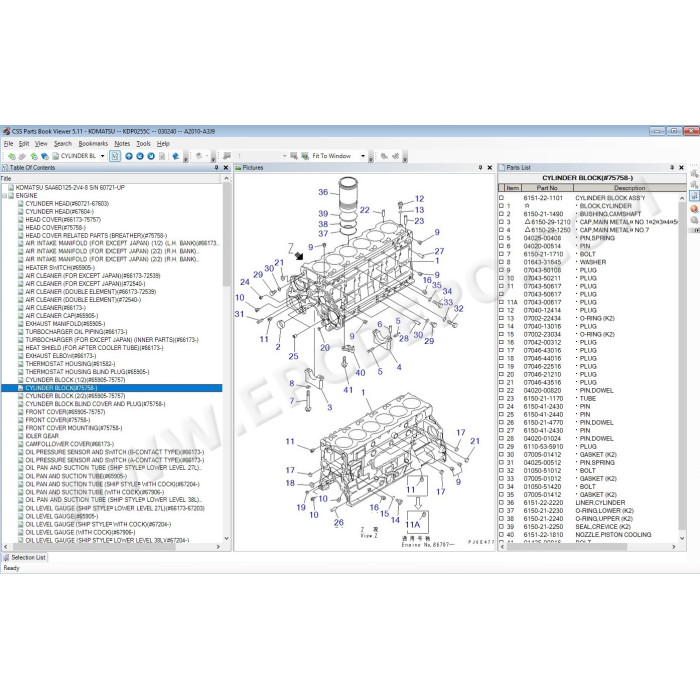Click the Part No column header
700x700 pixels.
(547, 188)
